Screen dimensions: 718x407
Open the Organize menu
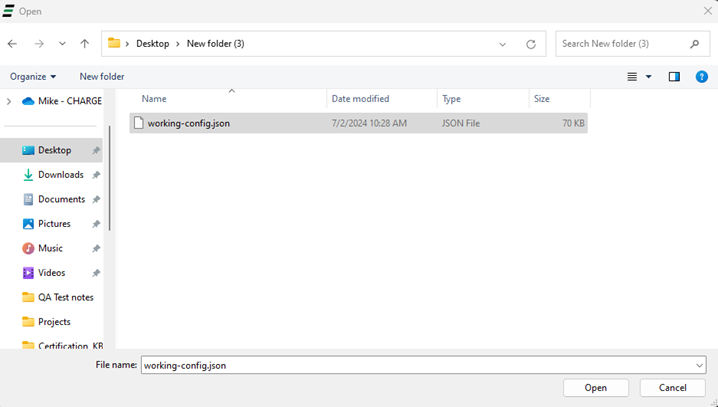click(33, 76)
